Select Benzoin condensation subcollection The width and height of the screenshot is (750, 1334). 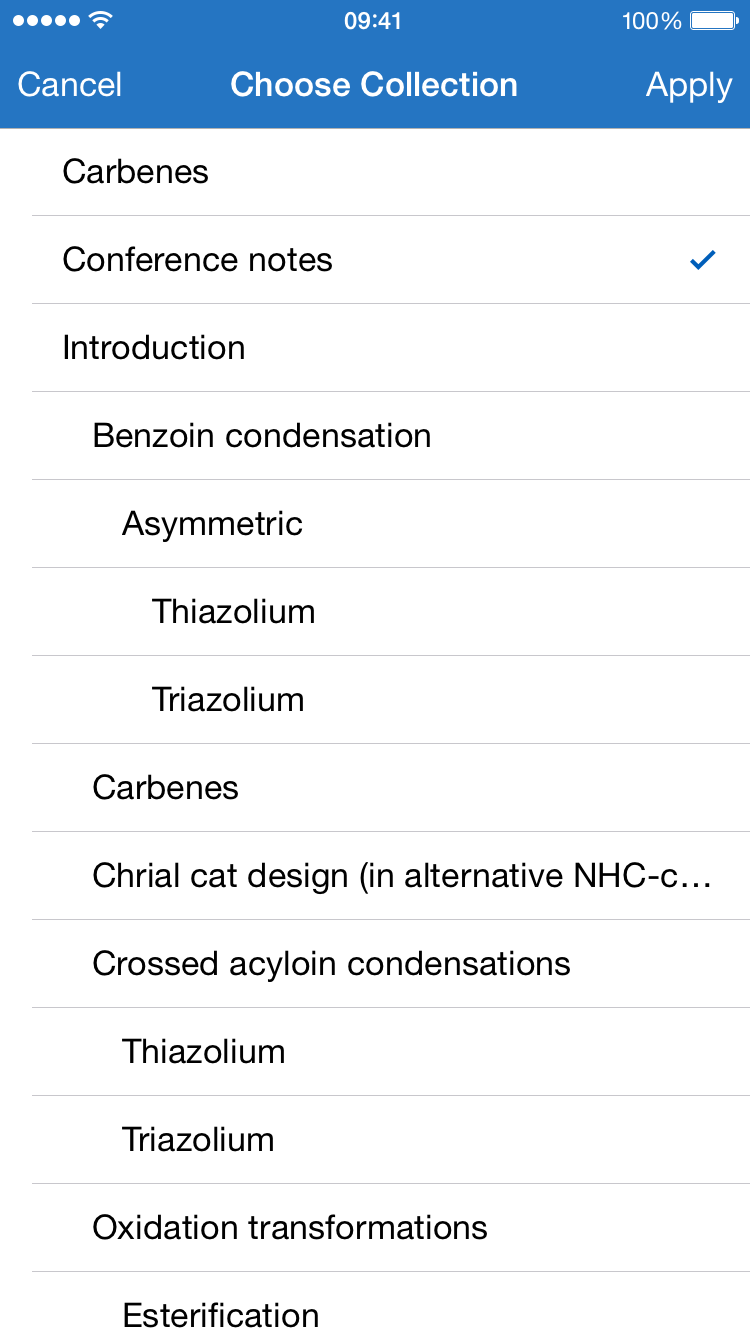pos(375,436)
